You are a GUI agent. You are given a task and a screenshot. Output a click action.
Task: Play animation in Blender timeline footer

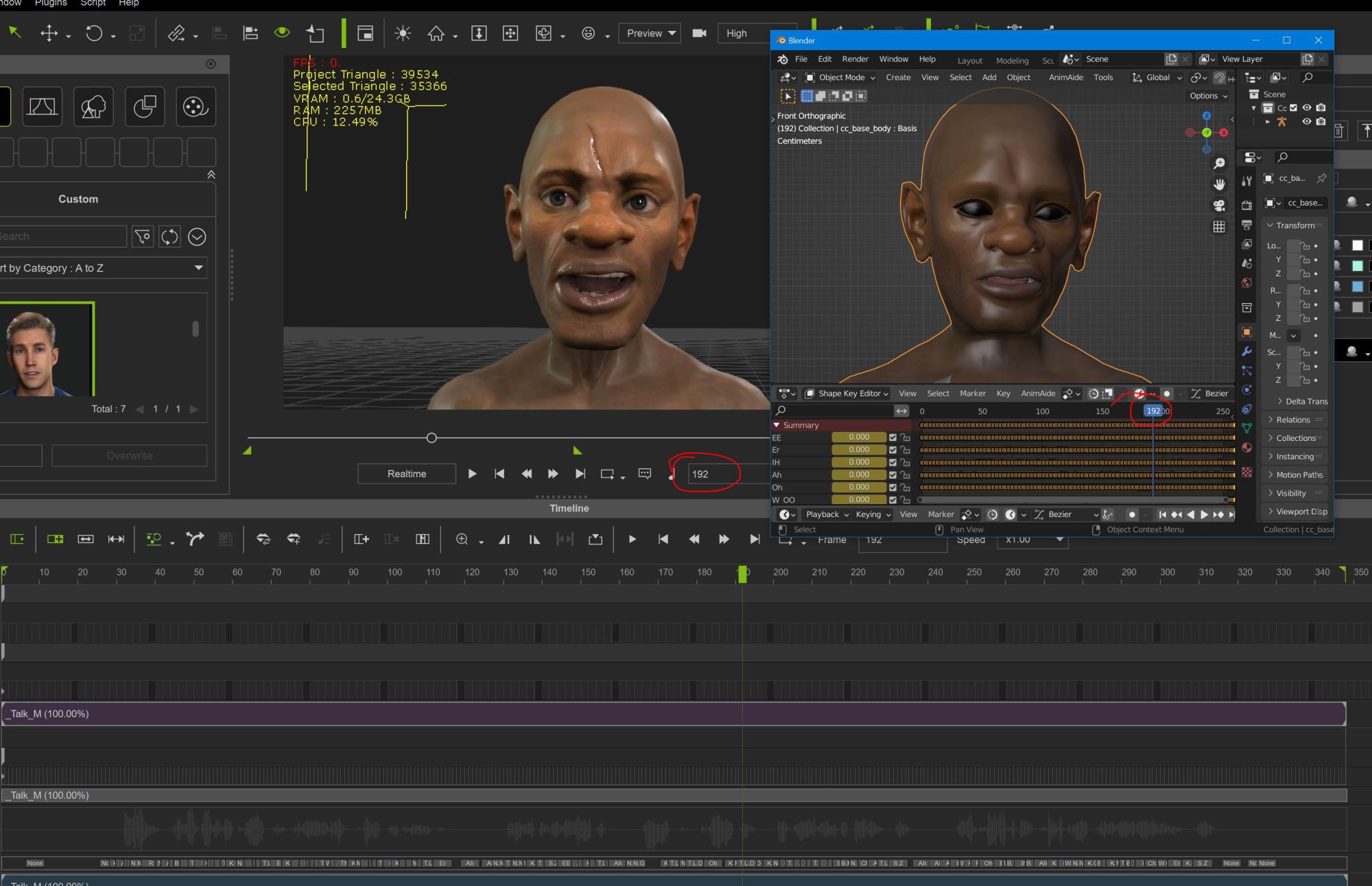(1204, 514)
